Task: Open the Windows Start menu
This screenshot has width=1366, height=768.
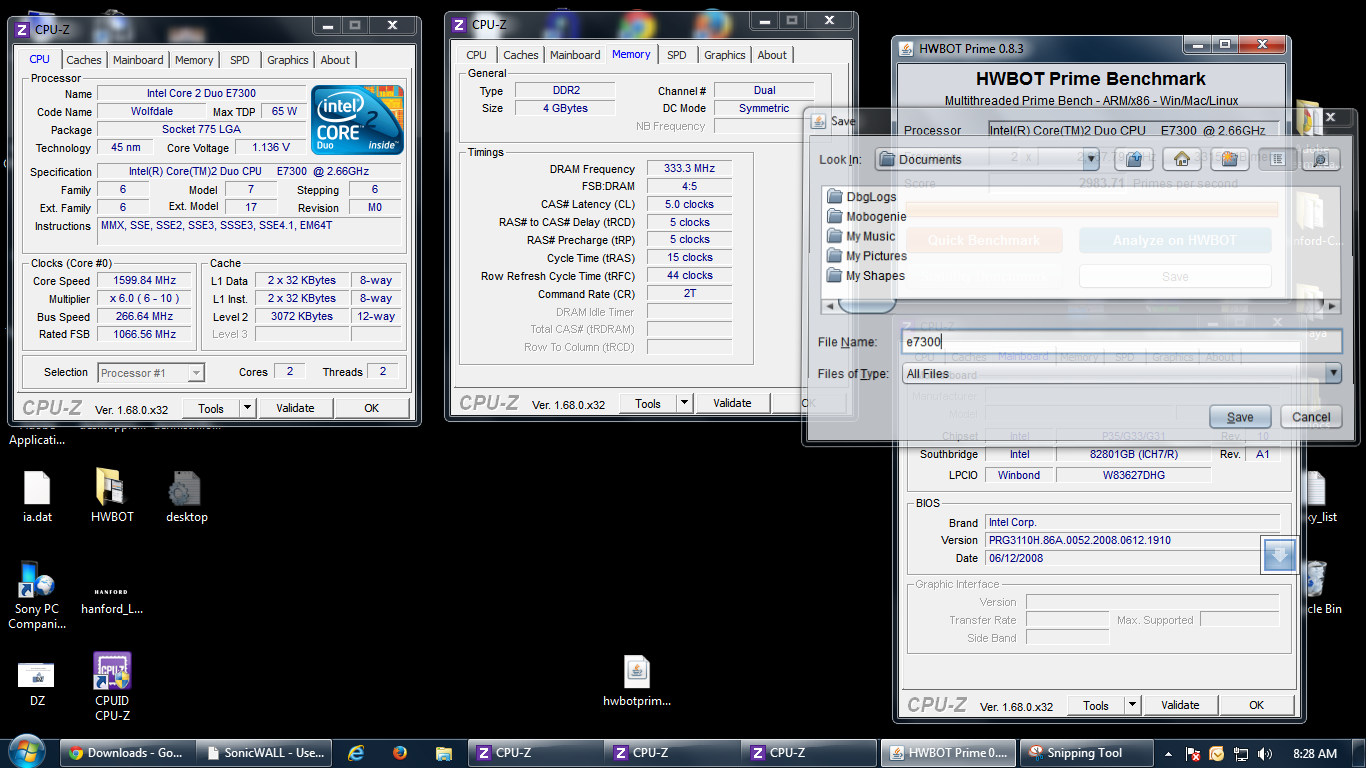Action: point(28,752)
